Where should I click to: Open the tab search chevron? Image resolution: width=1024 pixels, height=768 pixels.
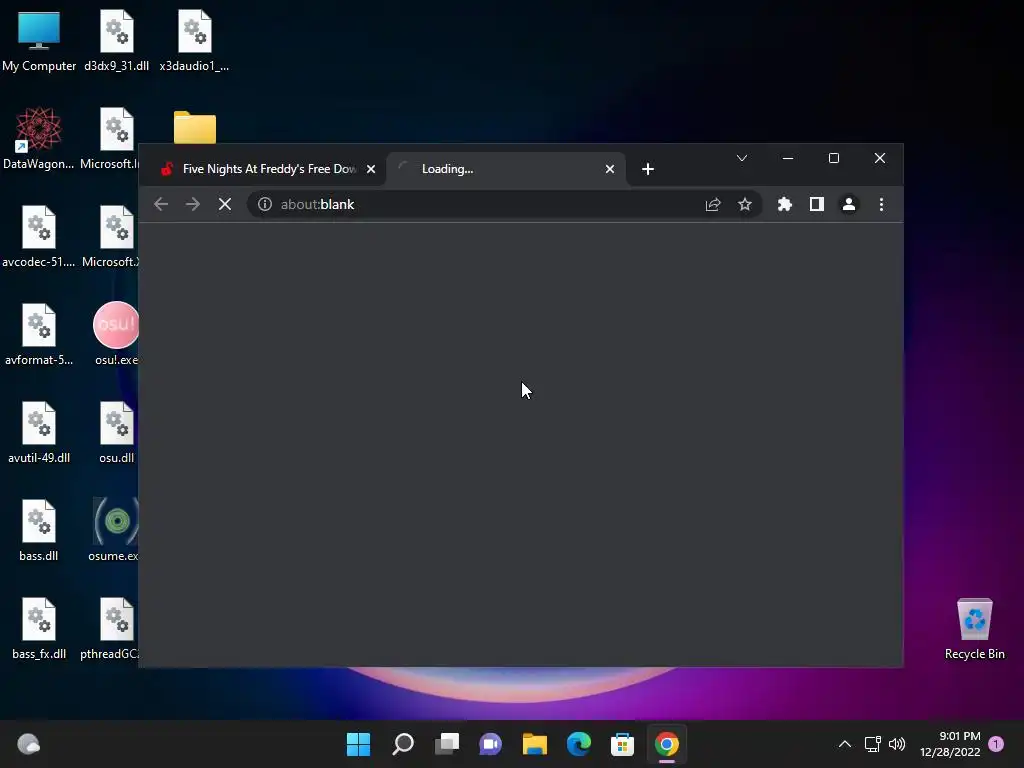pyautogui.click(x=742, y=158)
